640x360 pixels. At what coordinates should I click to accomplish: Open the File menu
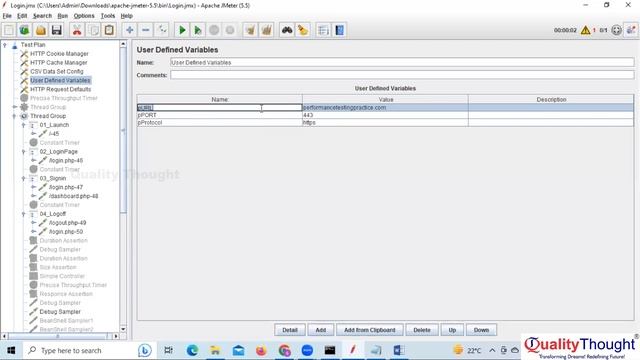[x=7, y=16]
